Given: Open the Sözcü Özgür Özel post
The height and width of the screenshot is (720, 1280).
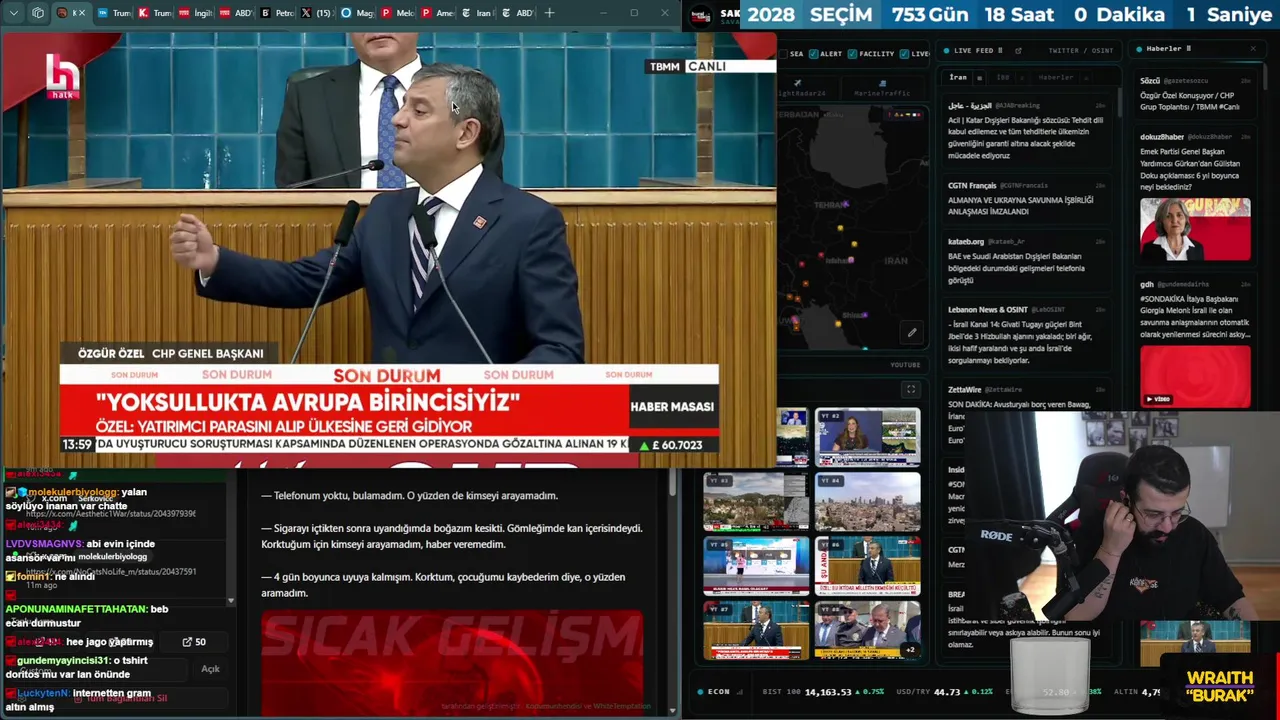Looking at the screenshot, I should 1195,93.
